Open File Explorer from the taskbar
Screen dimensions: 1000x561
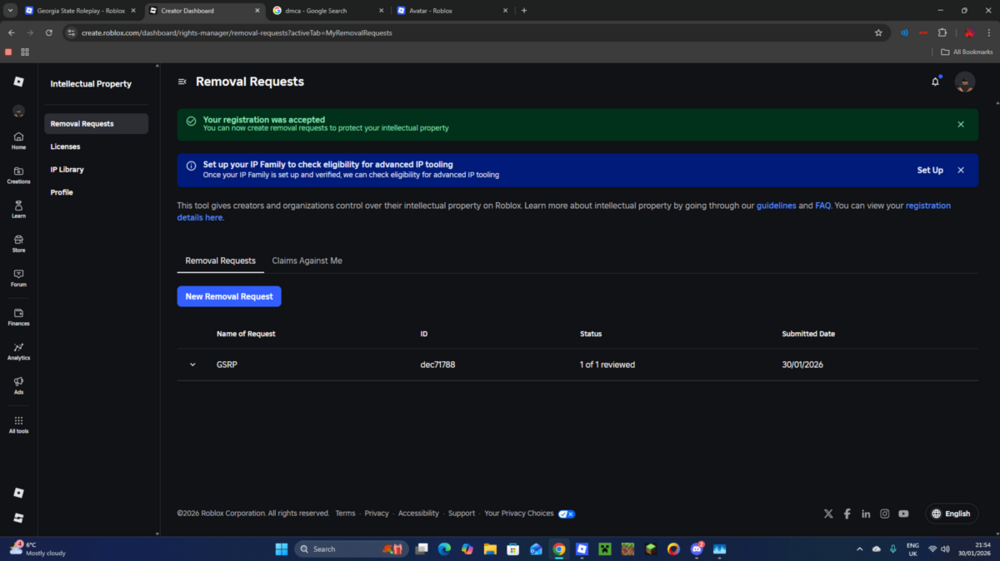(490, 549)
